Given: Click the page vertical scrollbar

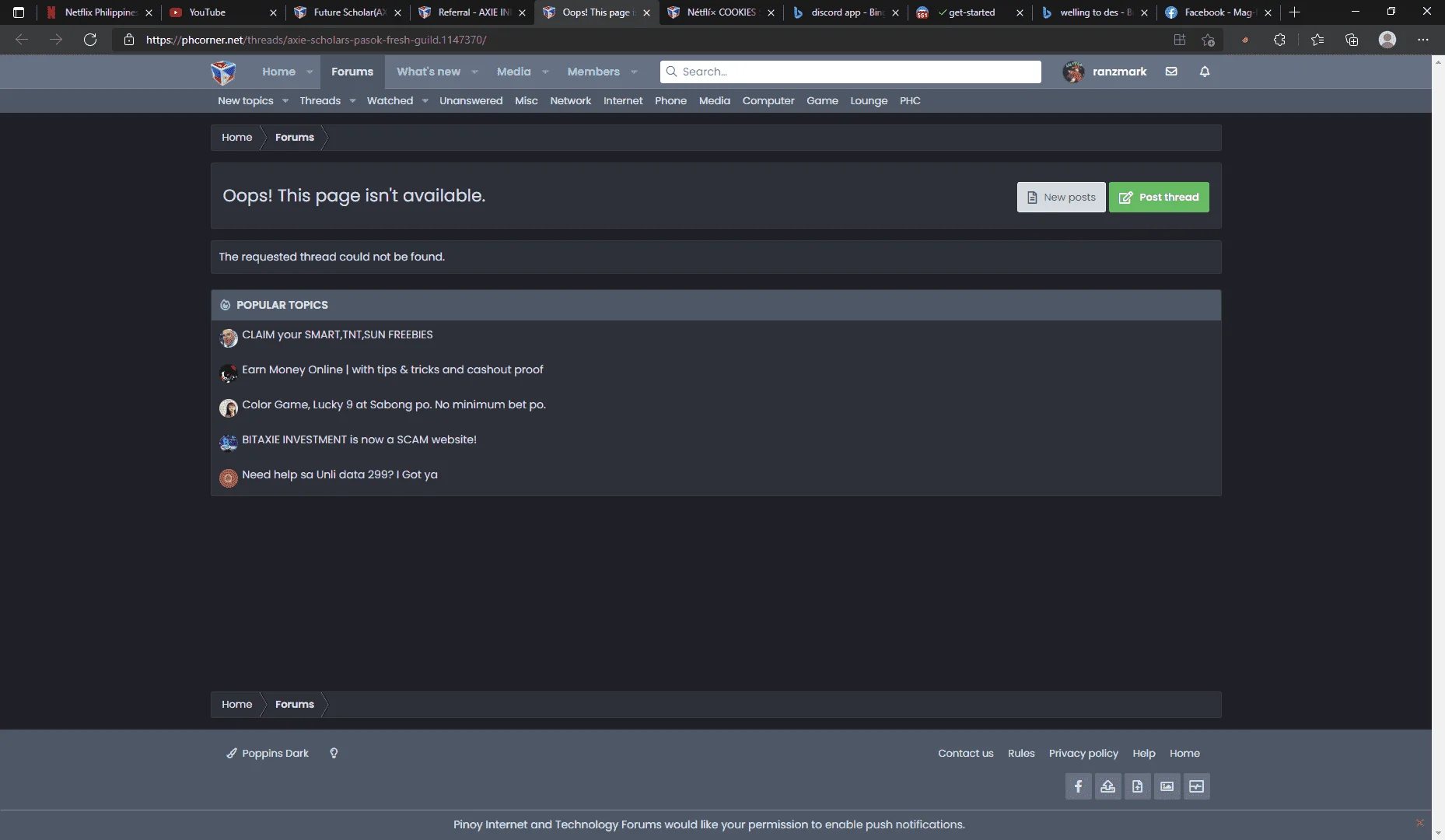Looking at the screenshot, I should pyautogui.click(x=1438, y=447).
